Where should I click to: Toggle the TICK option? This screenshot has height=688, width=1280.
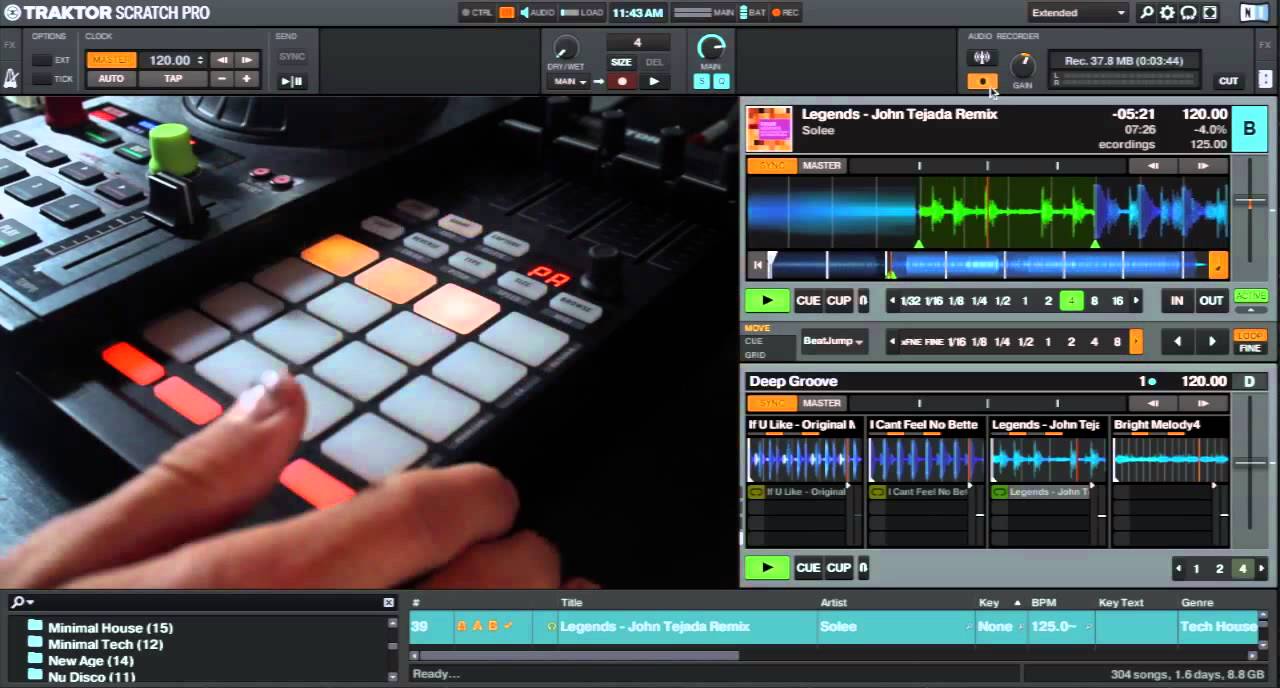[43, 79]
